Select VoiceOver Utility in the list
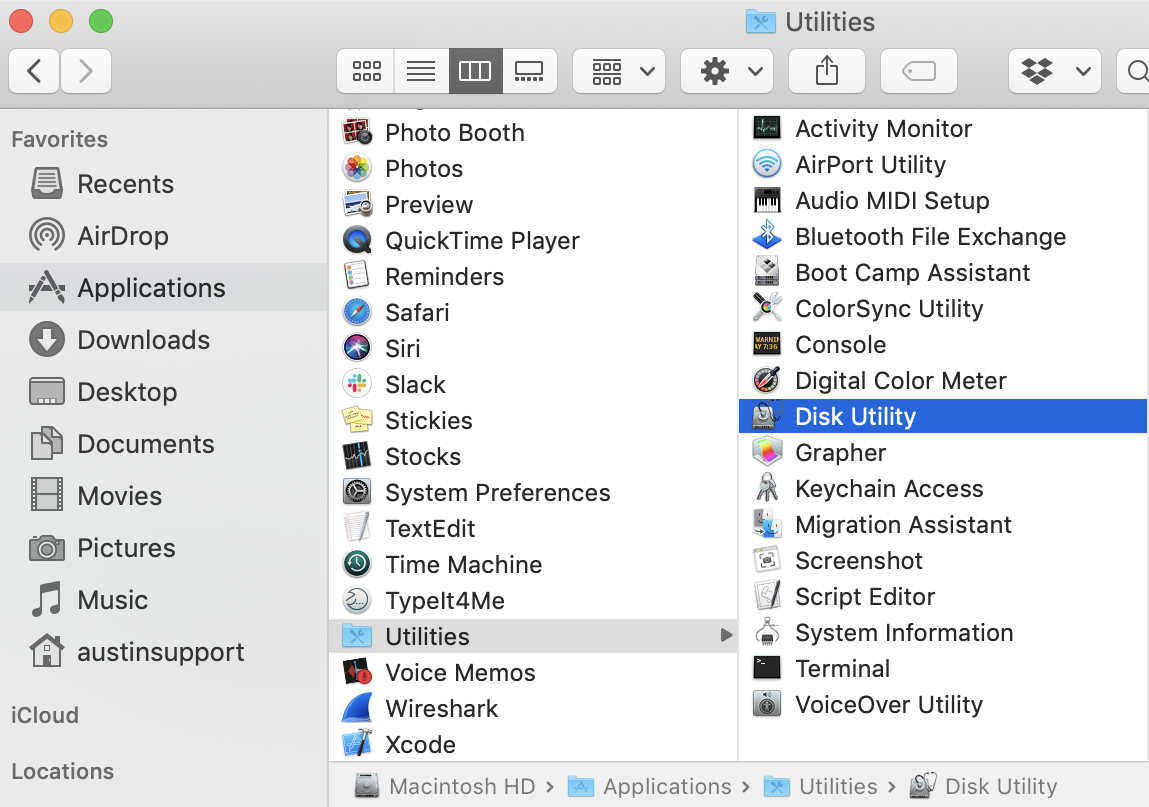Viewport: 1149px width, 807px height. pos(942,704)
